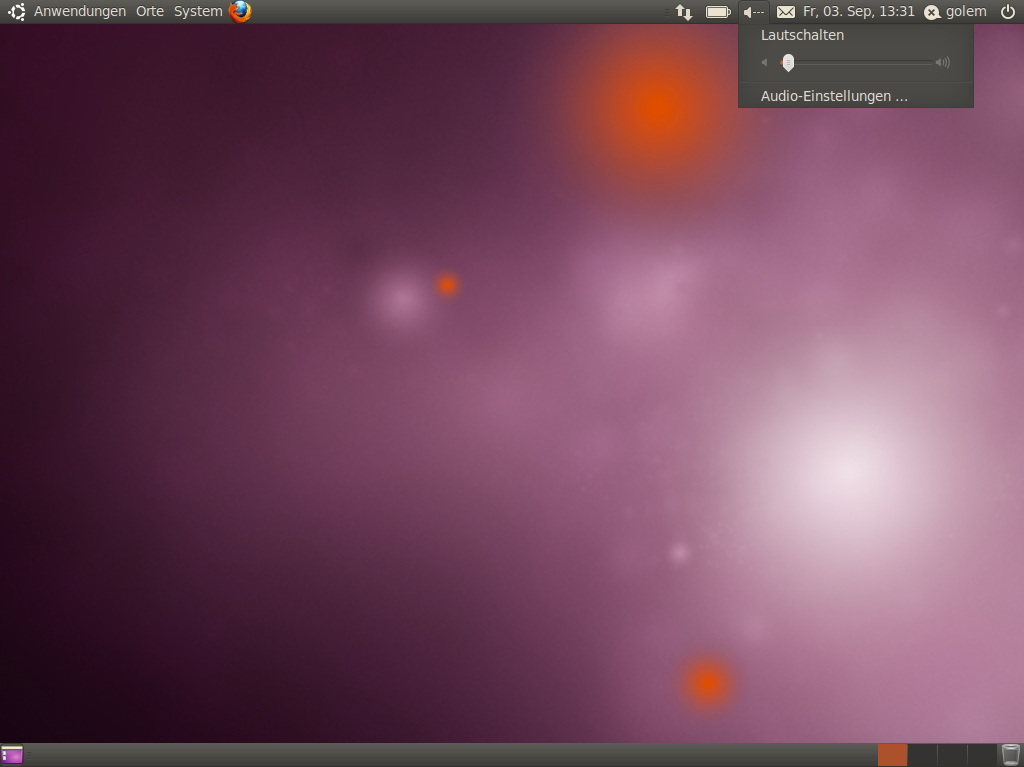This screenshot has height=767, width=1024.
Task: Click the muted speaker panel icon
Action: 754,12
